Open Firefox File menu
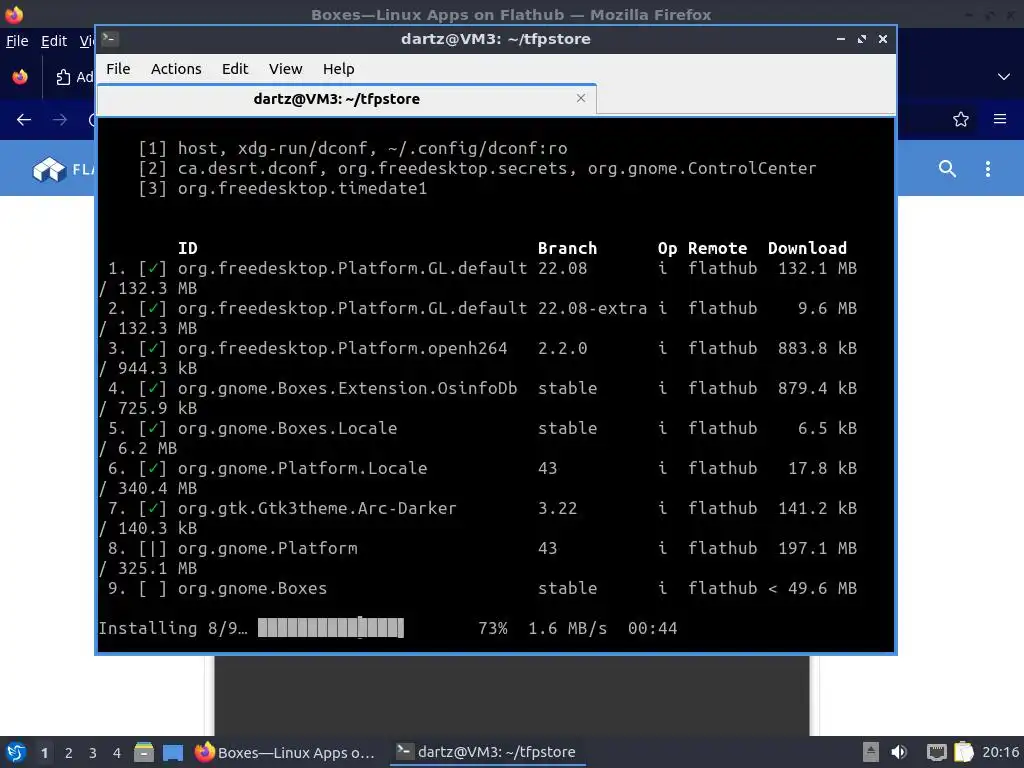The height and width of the screenshot is (768, 1024). (x=17, y=41)
